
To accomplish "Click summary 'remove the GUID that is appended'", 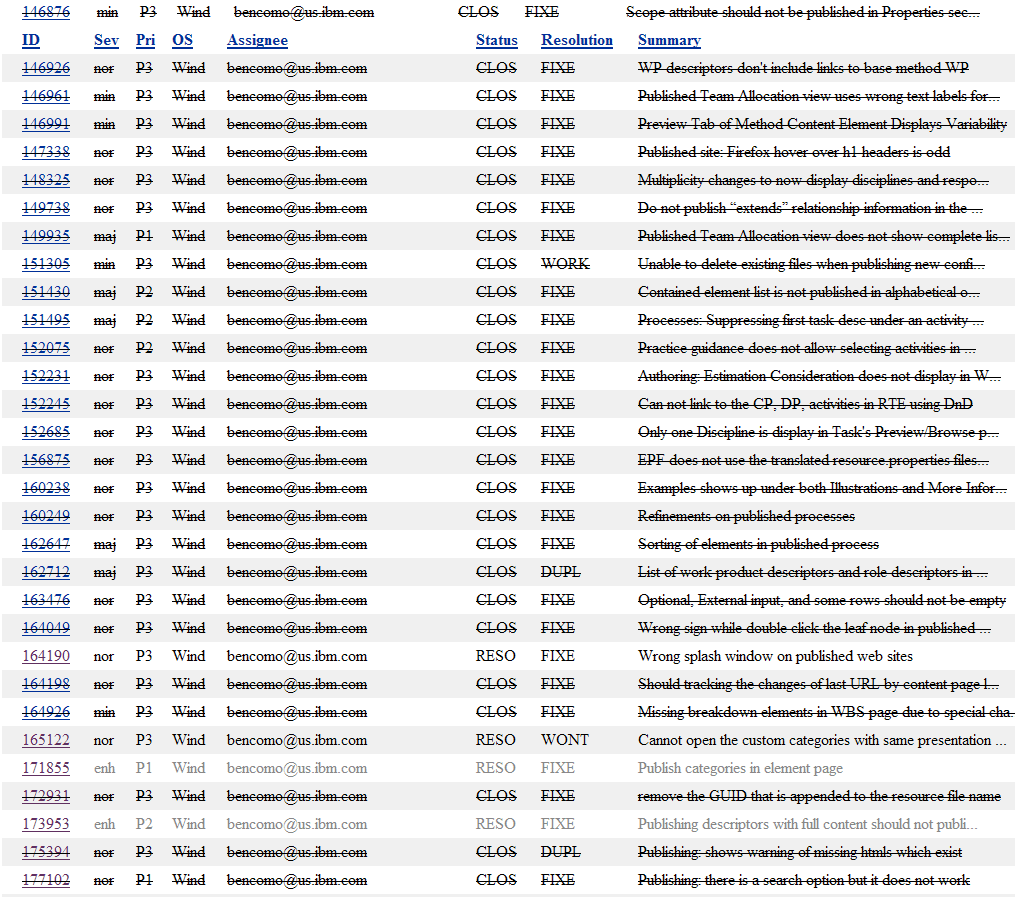I will (819, 795).
